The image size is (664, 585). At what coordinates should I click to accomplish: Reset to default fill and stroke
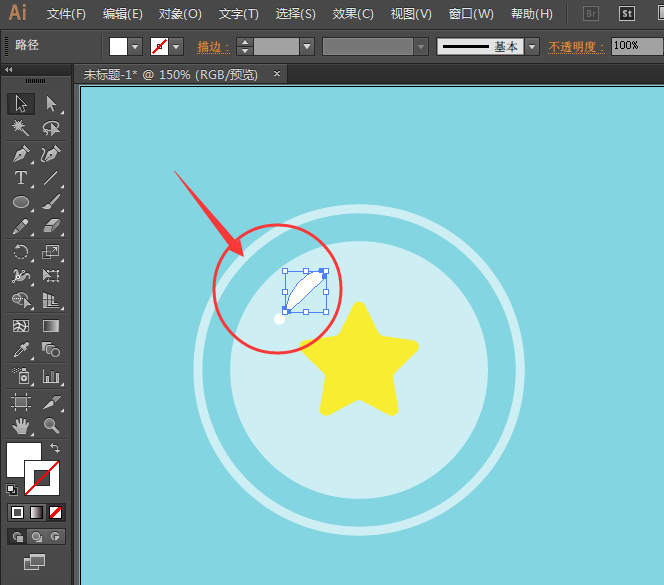coord(12,490)
